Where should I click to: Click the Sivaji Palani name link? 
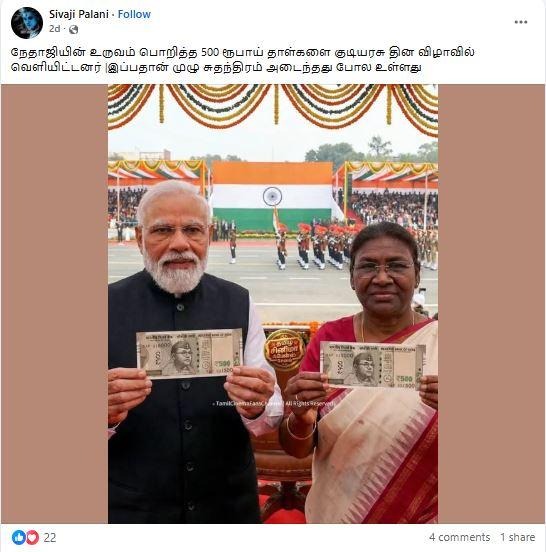[79, 14]
